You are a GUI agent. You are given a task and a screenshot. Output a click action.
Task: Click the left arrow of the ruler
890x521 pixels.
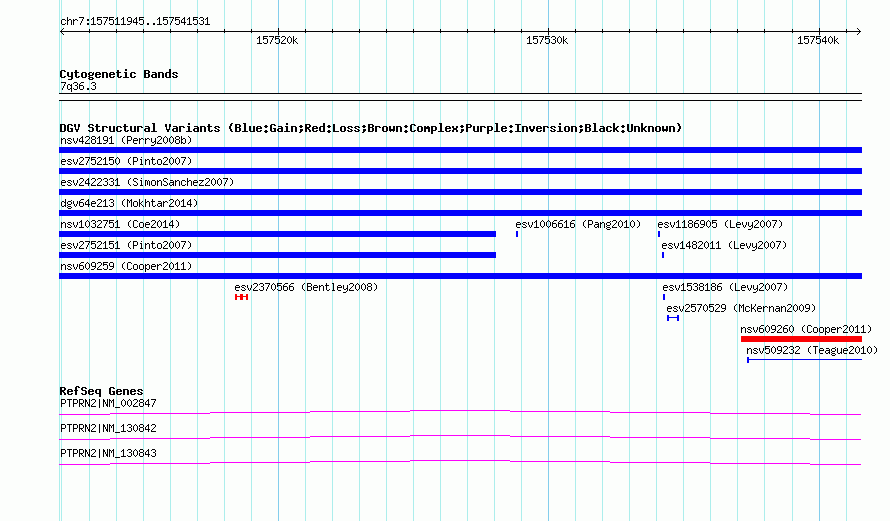click(x=62, y=32)
